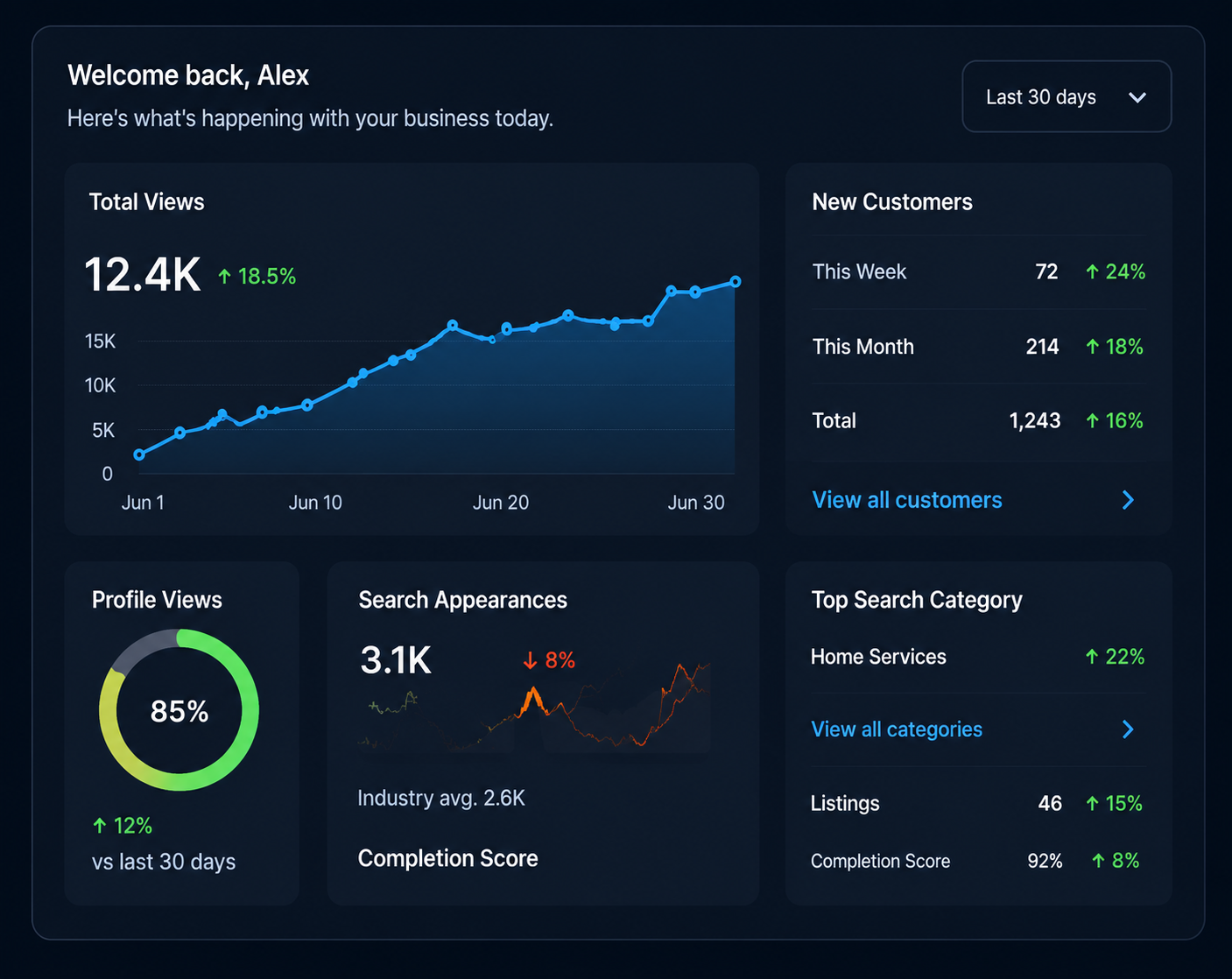Click the chevron in the date range selector

click(x=1137, y=97)
